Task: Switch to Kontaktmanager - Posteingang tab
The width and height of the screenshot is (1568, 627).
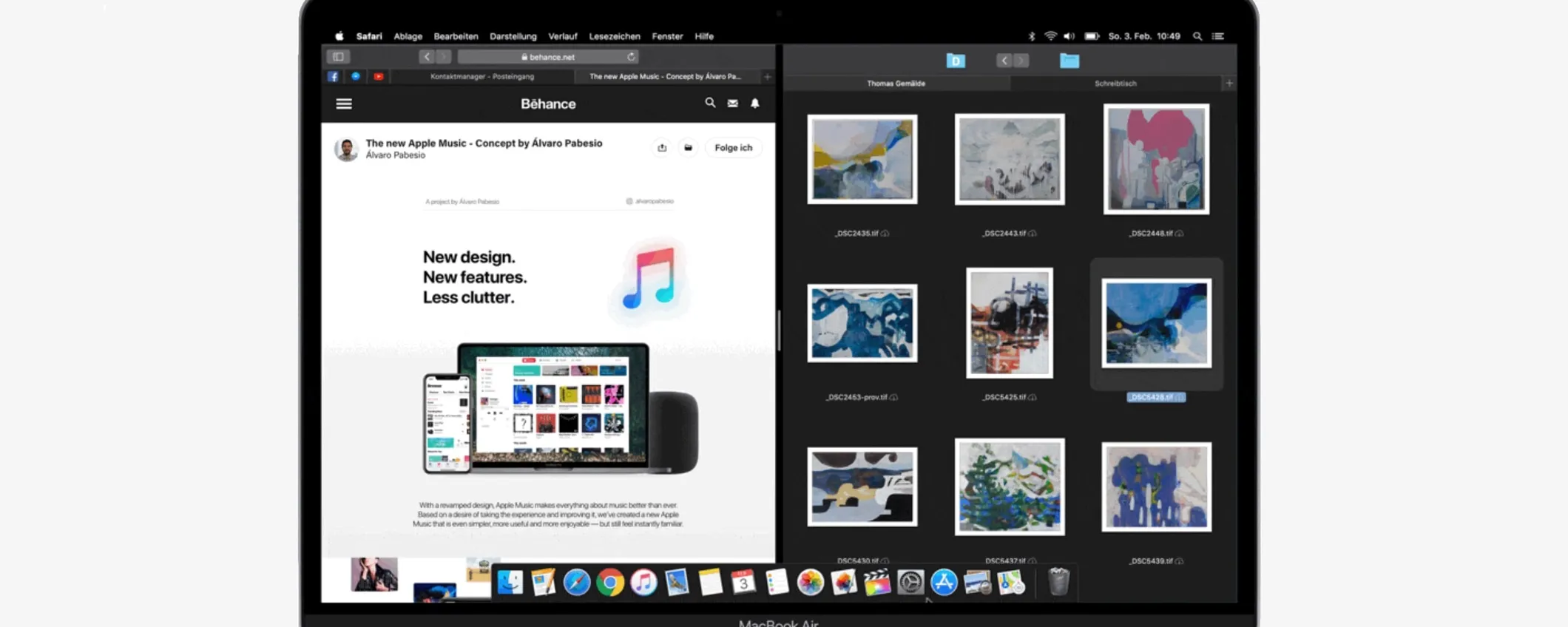Action: pos(482,77)
